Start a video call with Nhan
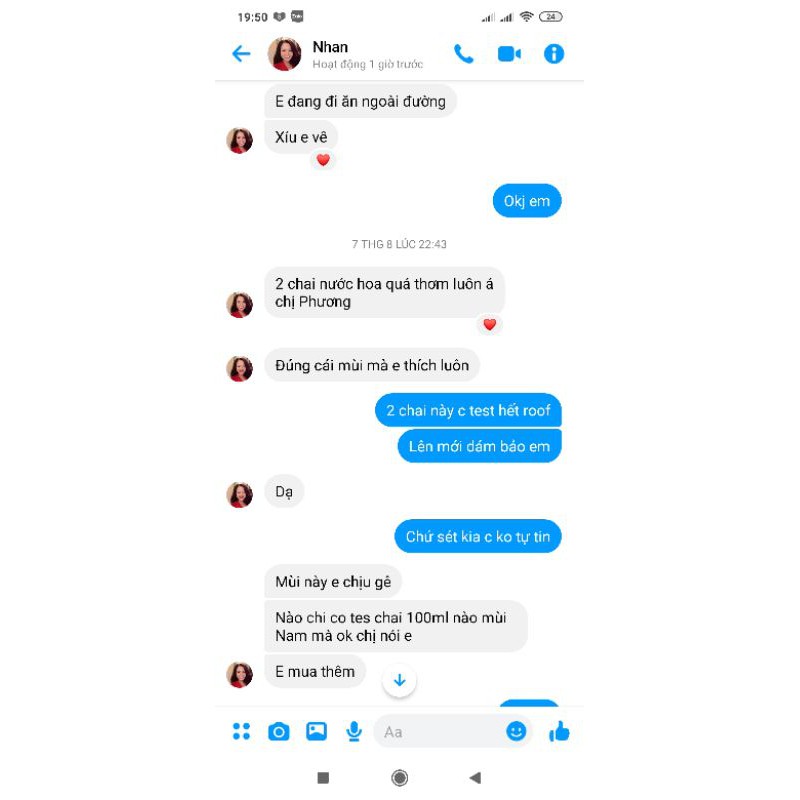800x800 pixels. click(509, 54)
